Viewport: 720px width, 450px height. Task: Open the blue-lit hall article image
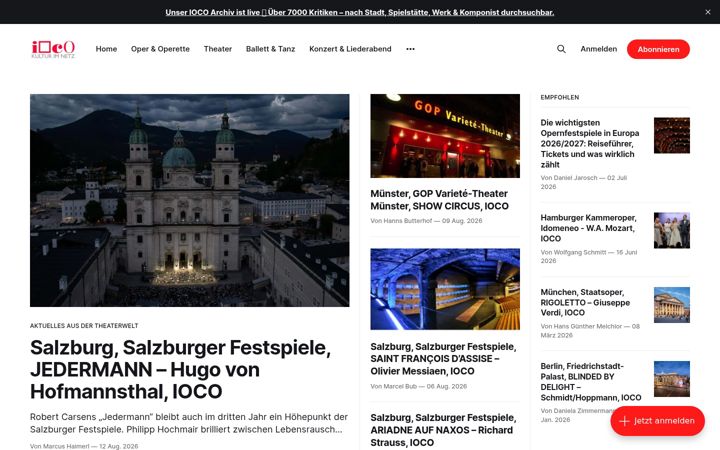(x=445, y=289)
